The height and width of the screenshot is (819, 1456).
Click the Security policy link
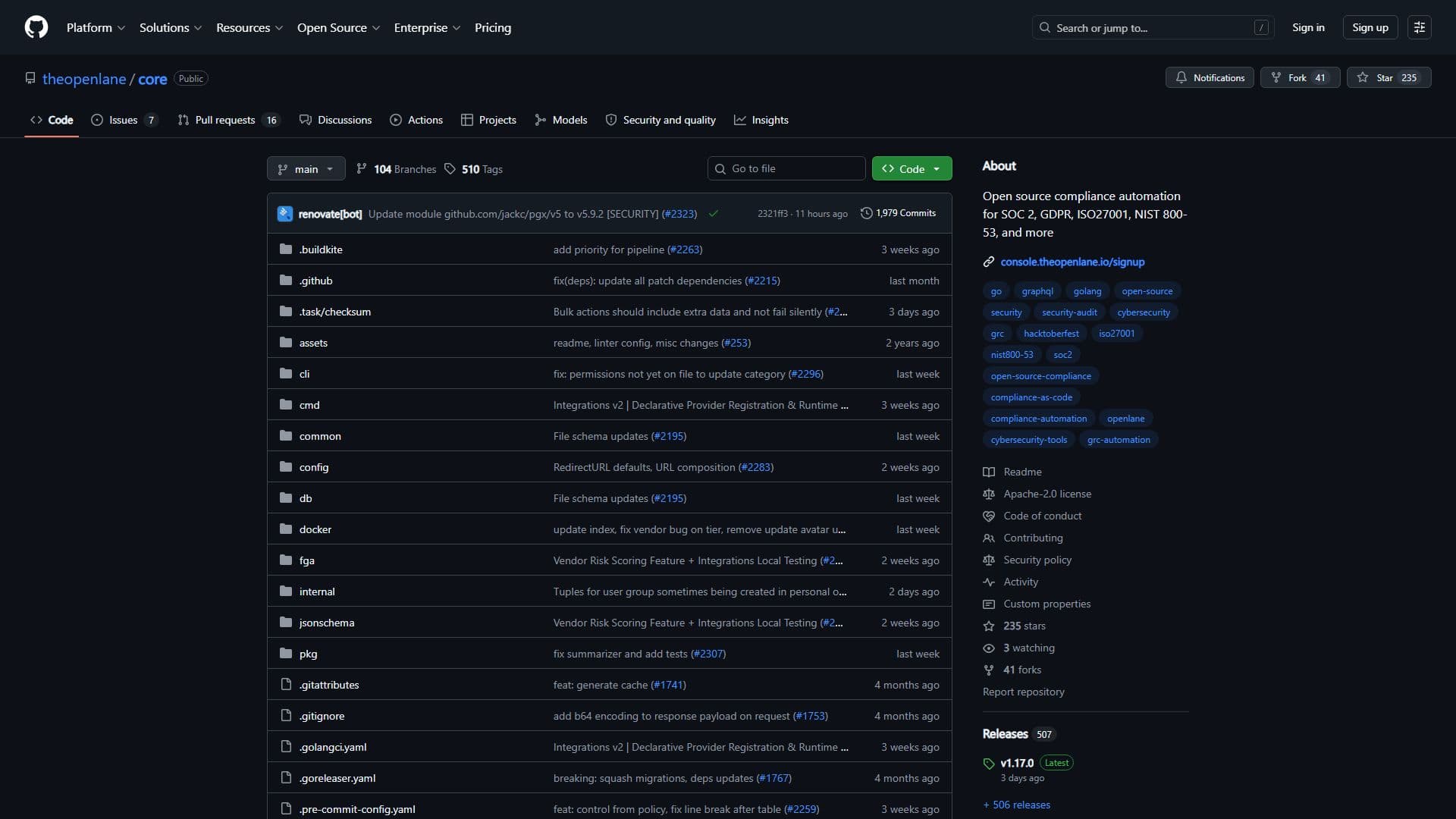(1037, 560)
